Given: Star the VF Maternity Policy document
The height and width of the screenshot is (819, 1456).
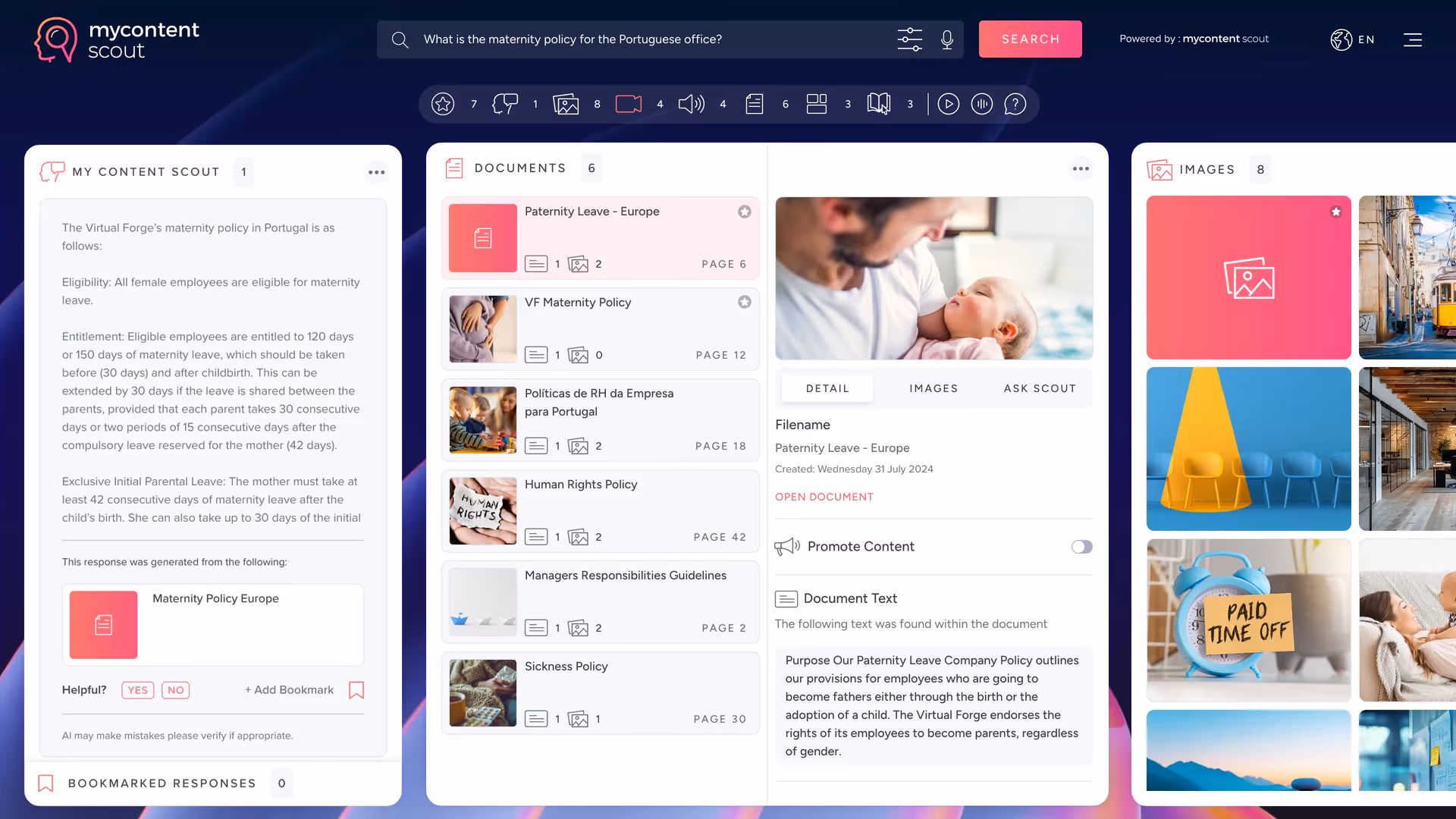Looking at the screenshot, I should 745,302.
